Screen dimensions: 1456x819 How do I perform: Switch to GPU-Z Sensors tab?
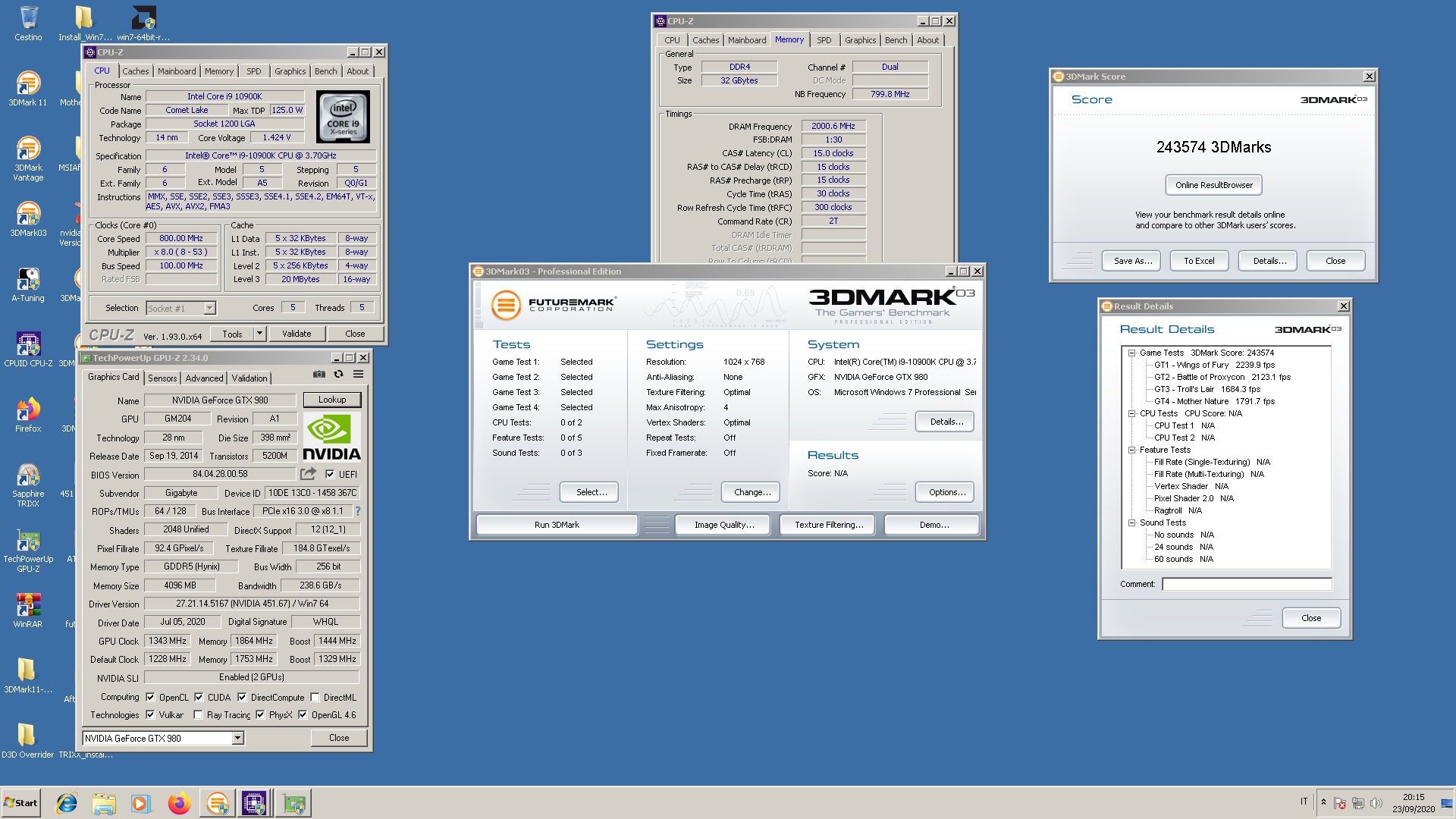(x=162, y=378)
